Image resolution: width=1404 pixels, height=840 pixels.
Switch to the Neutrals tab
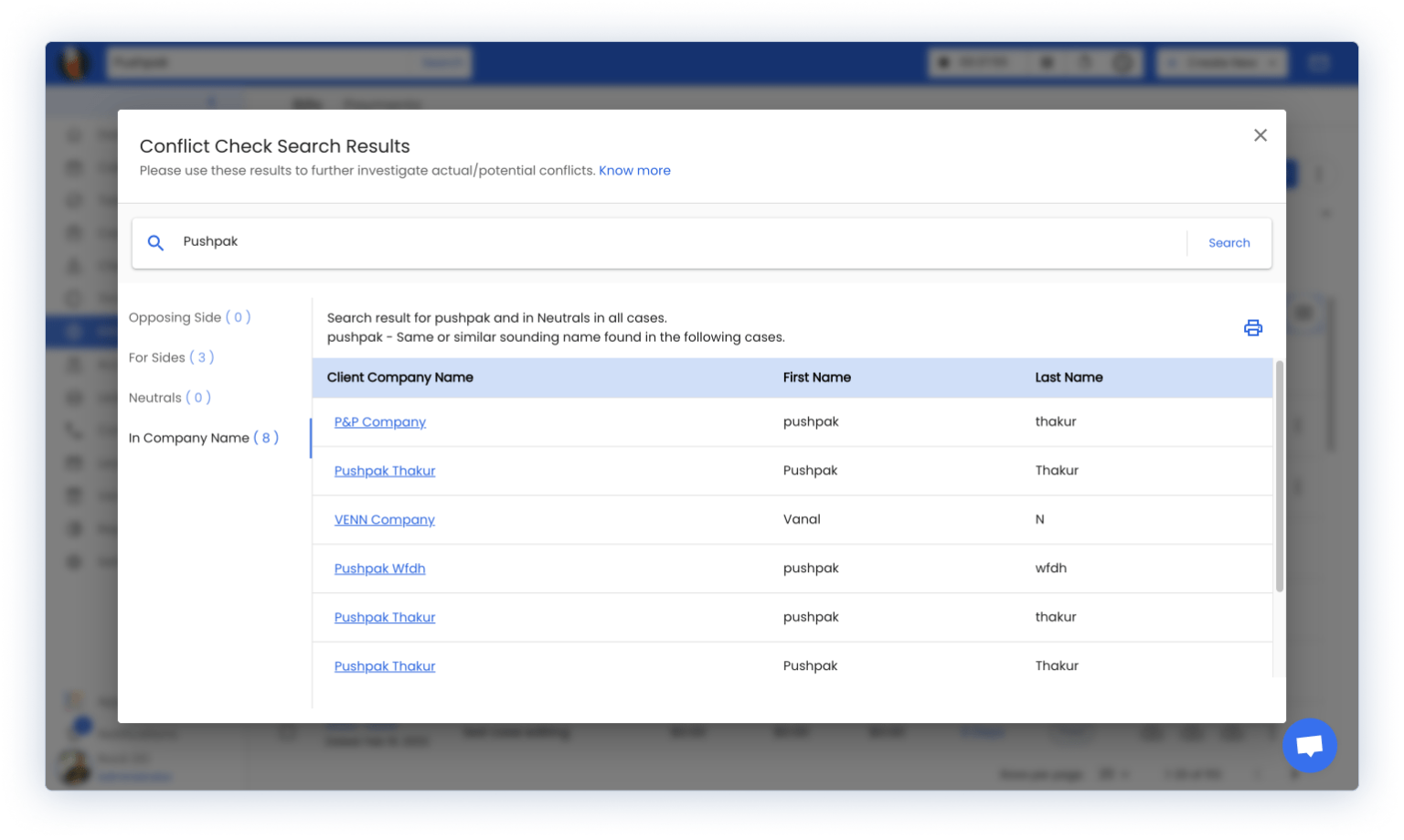169,398
